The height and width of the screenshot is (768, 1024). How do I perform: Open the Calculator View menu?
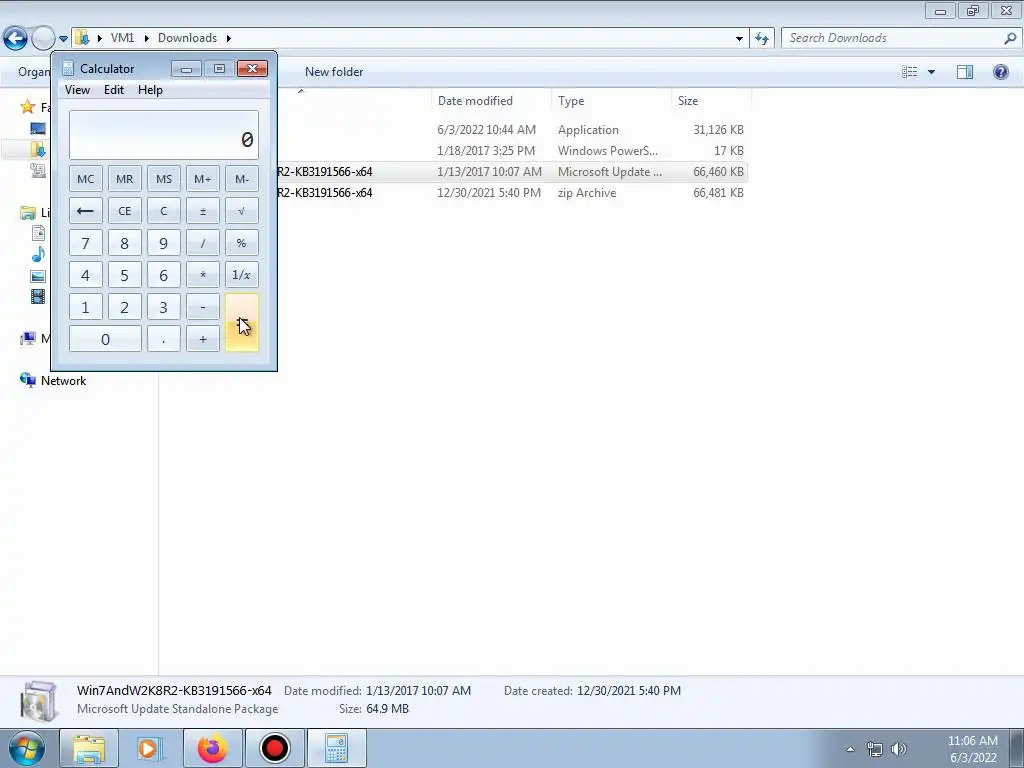tap(77, 90)
